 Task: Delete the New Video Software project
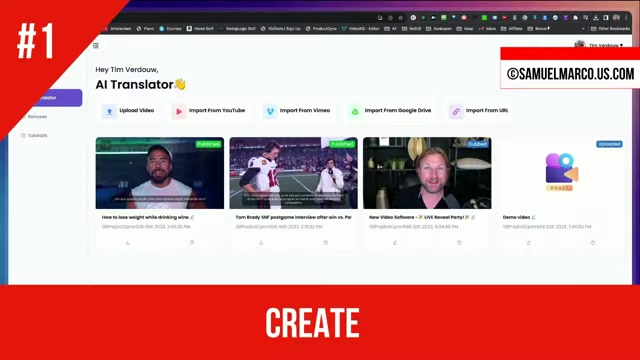(x=459, y=243)
